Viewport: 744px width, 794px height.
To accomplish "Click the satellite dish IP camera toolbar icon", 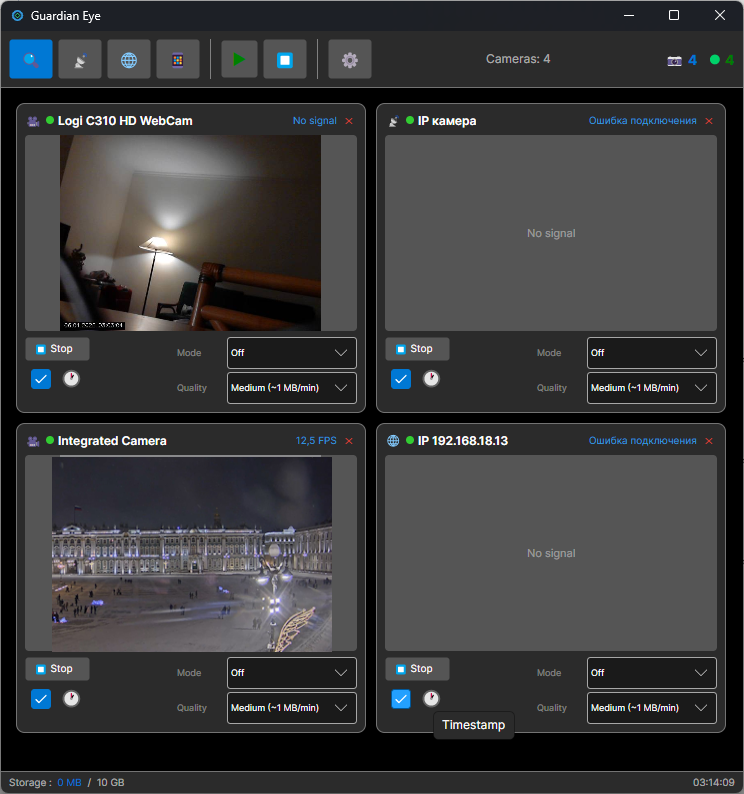I will point(80,59).
